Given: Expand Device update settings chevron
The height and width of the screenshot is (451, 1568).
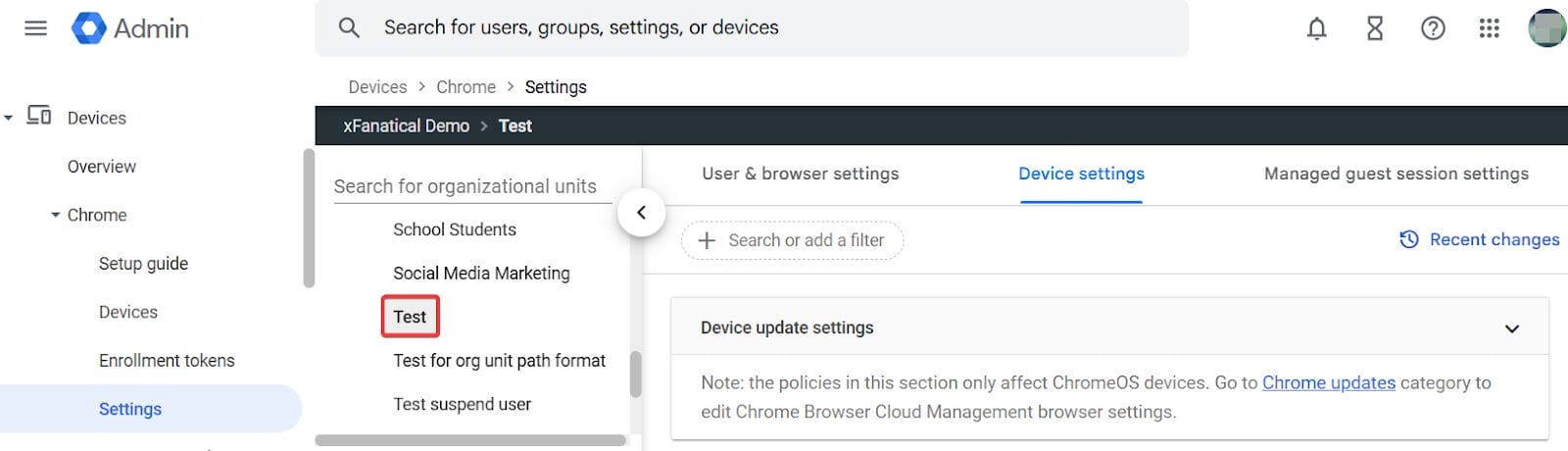Looking at the screenshot, I should (1511, 328).
